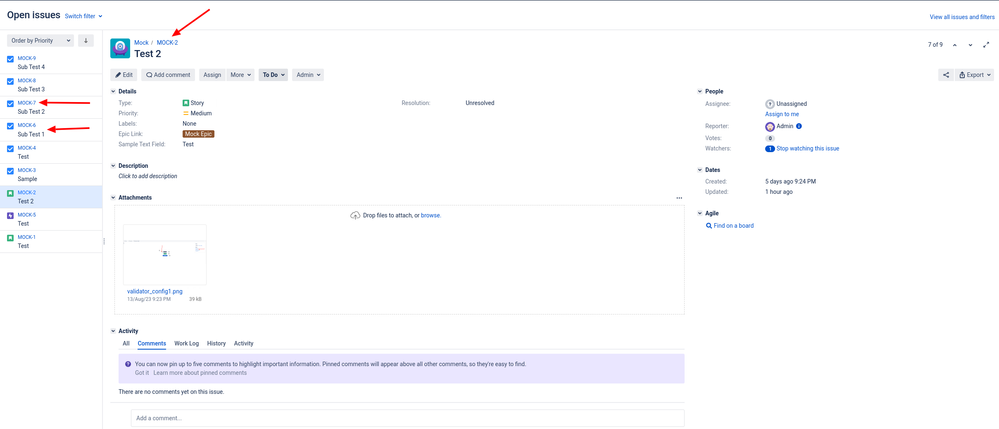Click the watchers count badge
Screen dimensions: 999x429
(770, 149)
